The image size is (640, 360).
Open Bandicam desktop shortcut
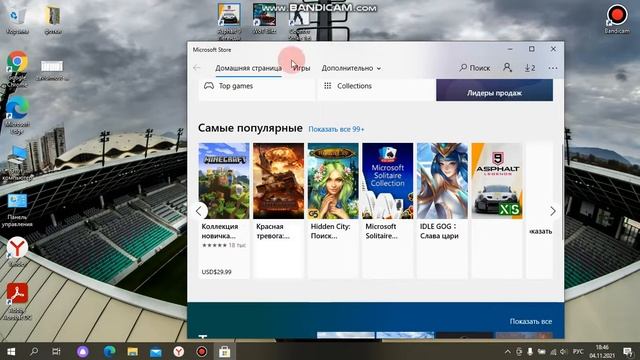pyautogui.click(x=617, y=18)
